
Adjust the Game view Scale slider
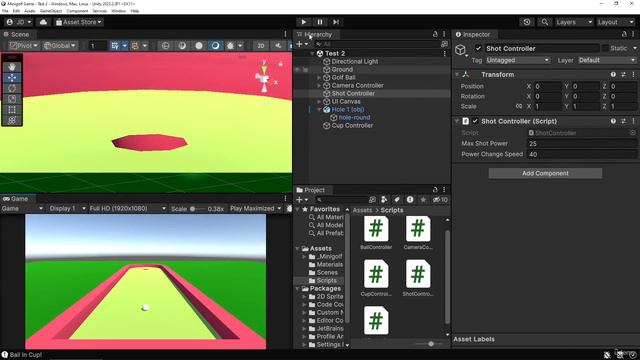[x=198, y=209]
